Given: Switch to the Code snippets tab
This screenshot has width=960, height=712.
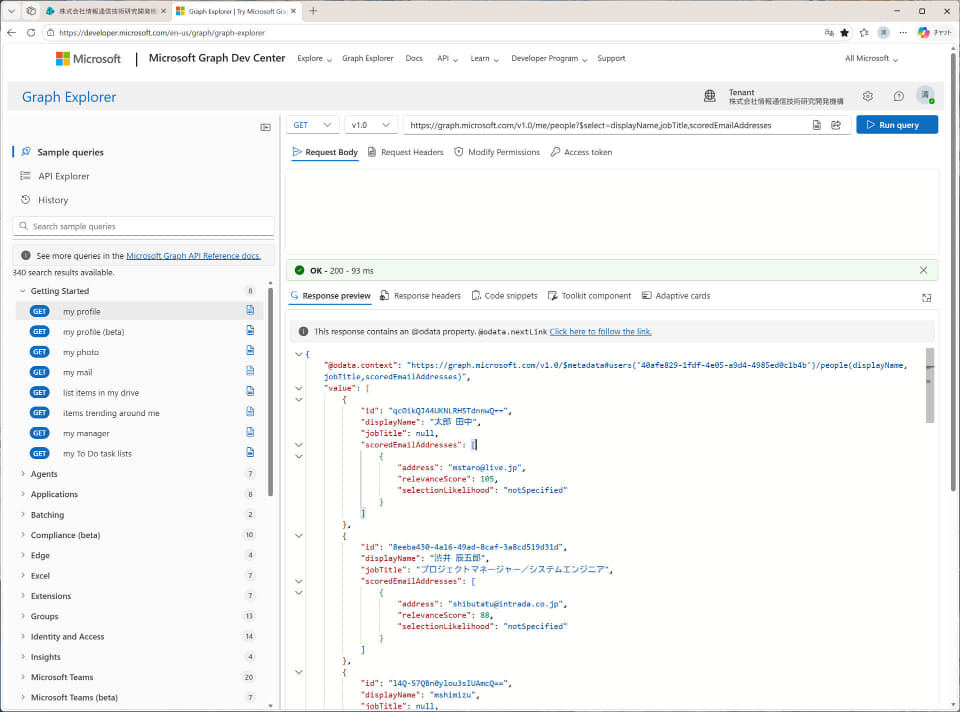Looking at the screenshot, I should click(x=504, y=296).
